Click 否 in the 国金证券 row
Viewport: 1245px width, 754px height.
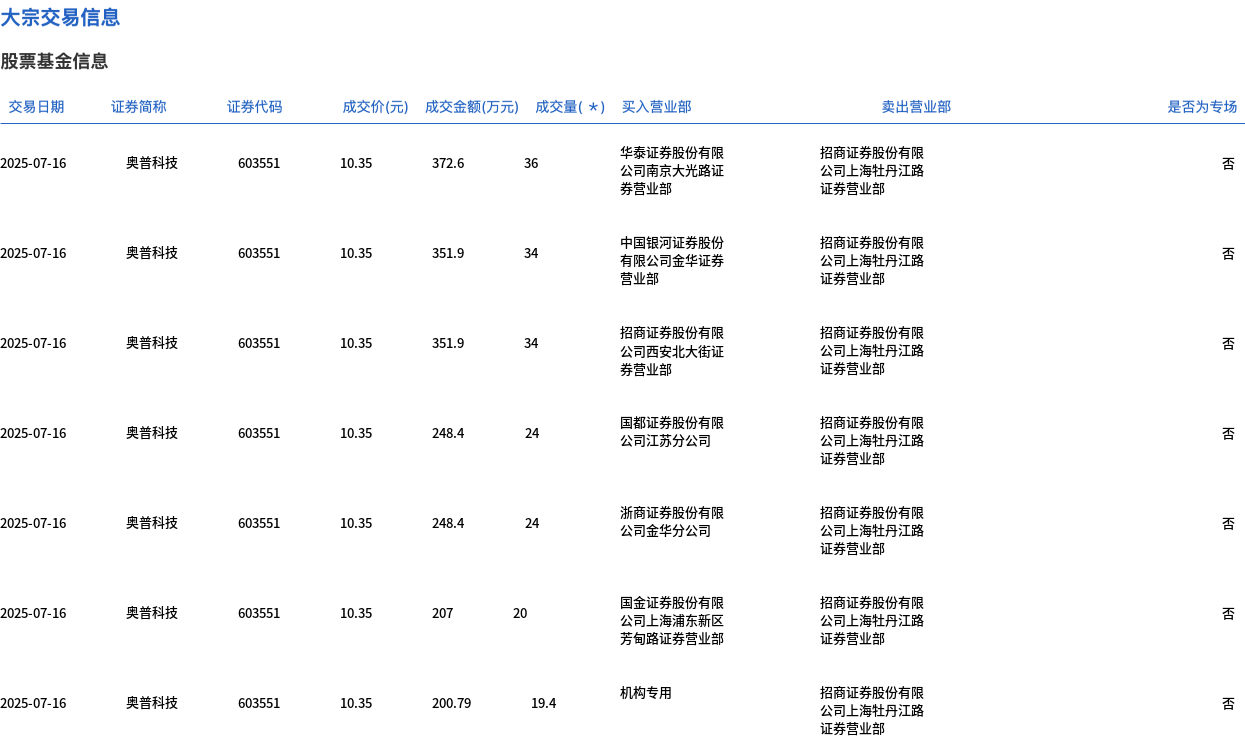pyautogui.click(x=1228, y=613)
